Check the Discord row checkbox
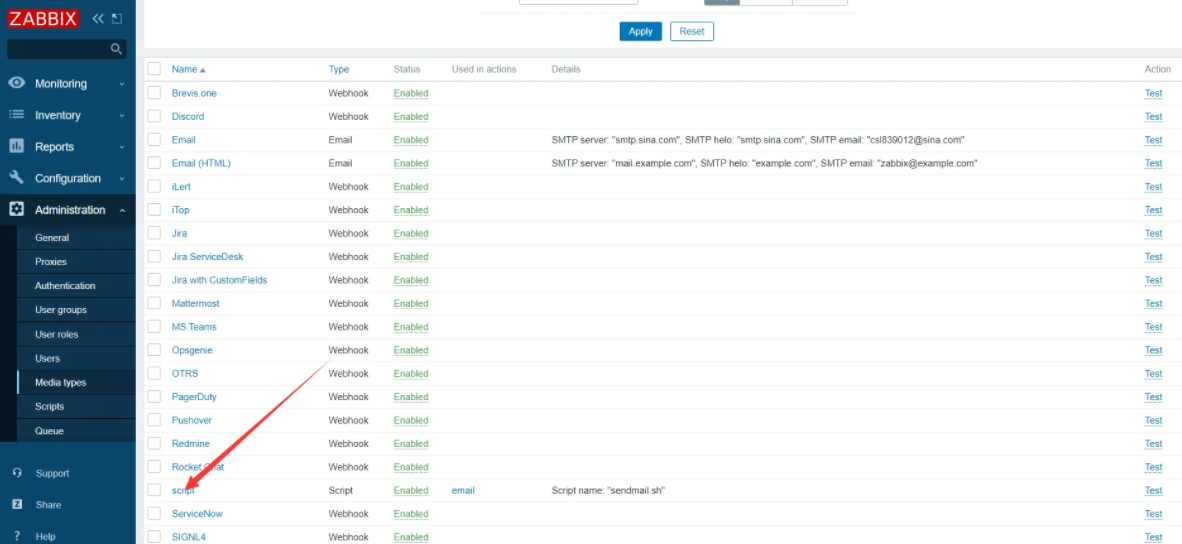 point(155,116)
